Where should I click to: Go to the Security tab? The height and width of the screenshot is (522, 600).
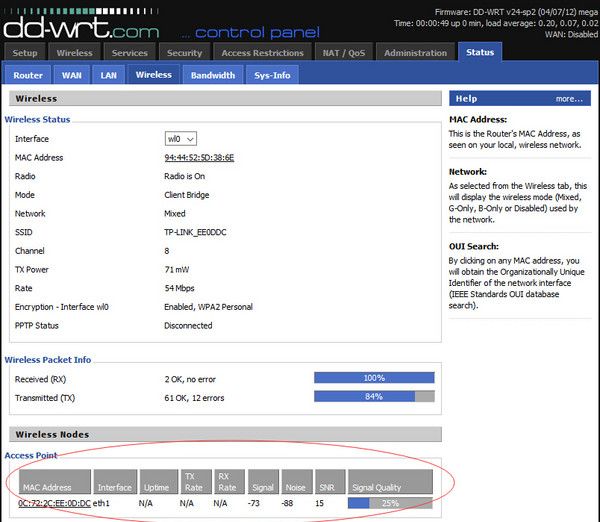(184, 52)
